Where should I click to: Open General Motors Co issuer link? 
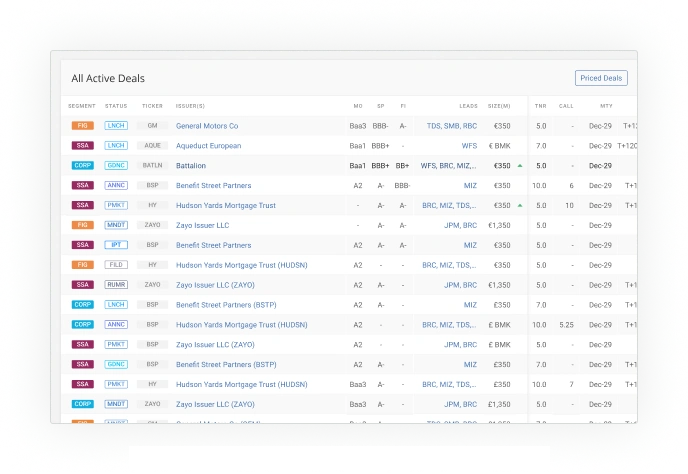click(x=207, y=126)
